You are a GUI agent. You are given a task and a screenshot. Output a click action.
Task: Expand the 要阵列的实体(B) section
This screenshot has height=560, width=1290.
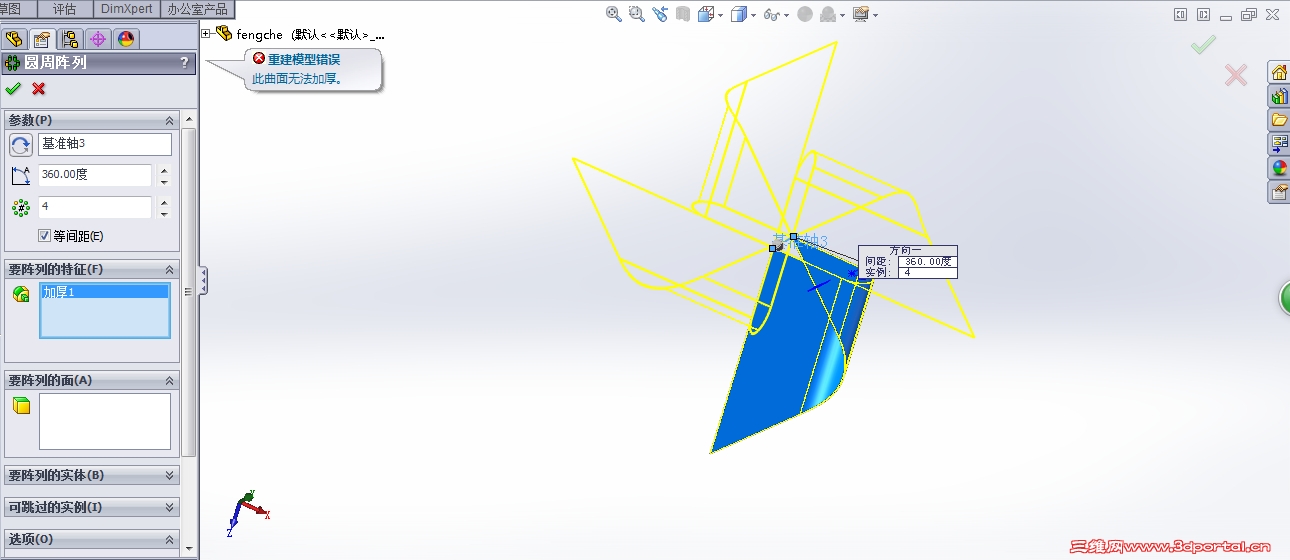click(169, 475)
